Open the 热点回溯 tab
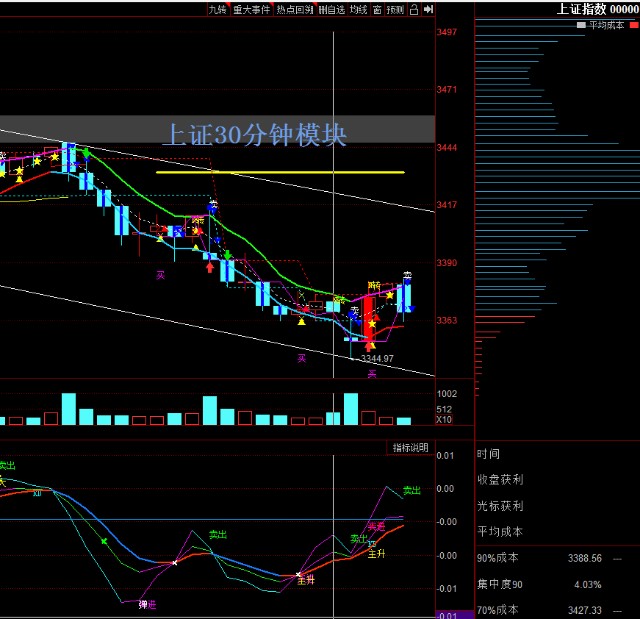 pyautogui.click(x=294, y=9)
